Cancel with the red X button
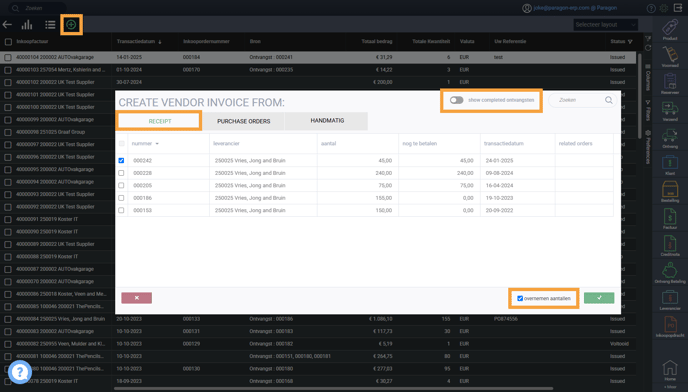This screenshot has width=688, height=392. click(x=136, y=298)
